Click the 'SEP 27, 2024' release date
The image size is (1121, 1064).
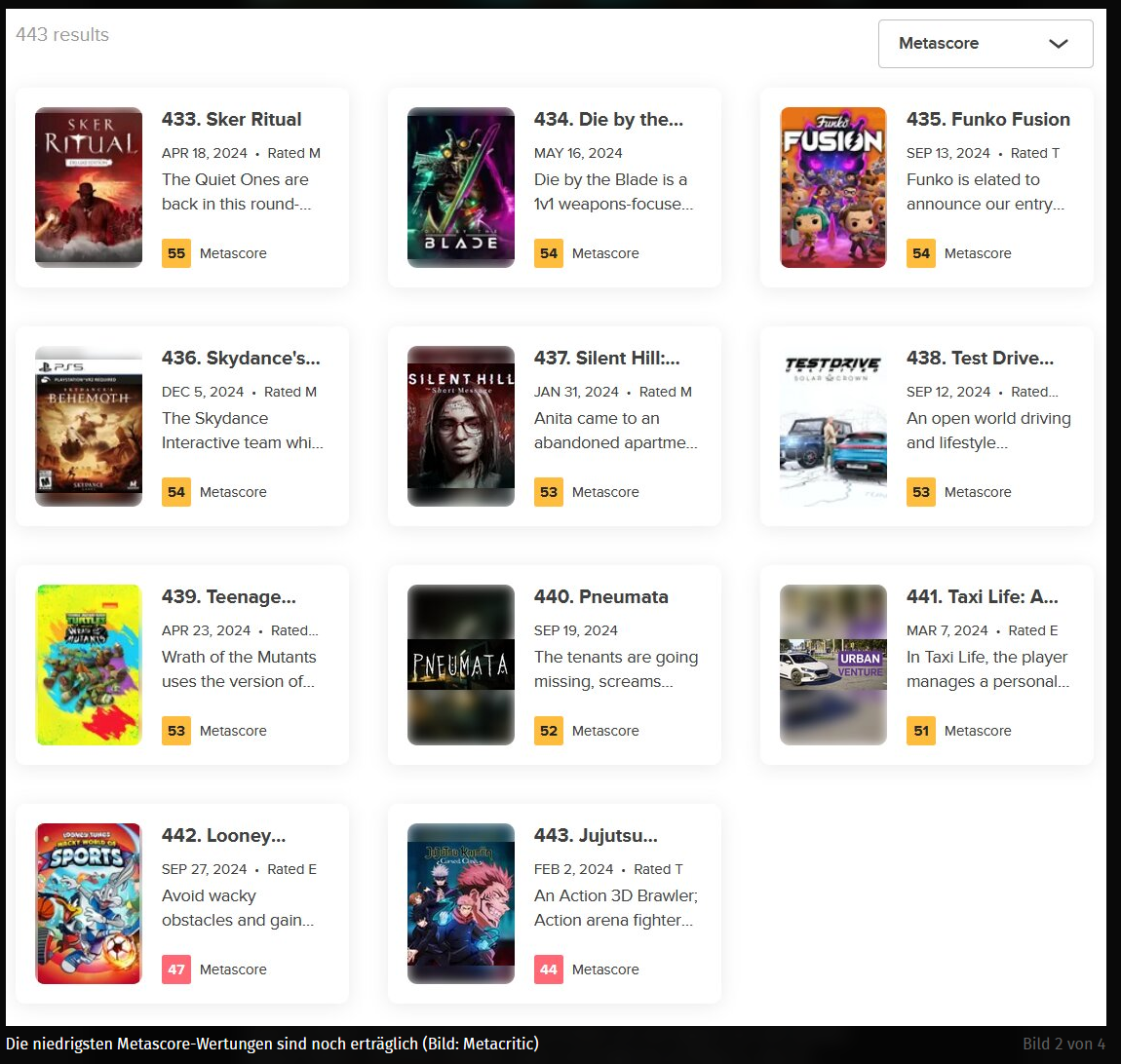click(205, 869)
